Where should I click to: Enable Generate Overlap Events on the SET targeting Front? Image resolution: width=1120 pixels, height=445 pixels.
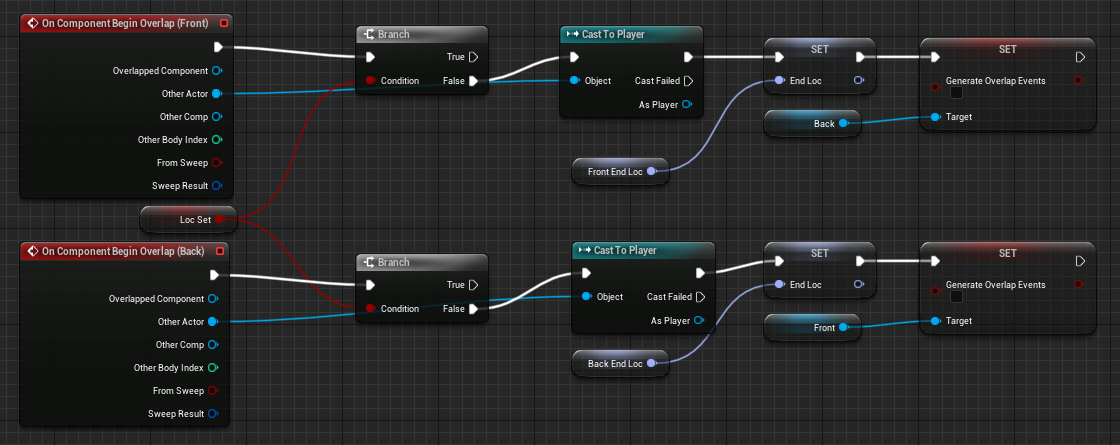pos(956,297)
